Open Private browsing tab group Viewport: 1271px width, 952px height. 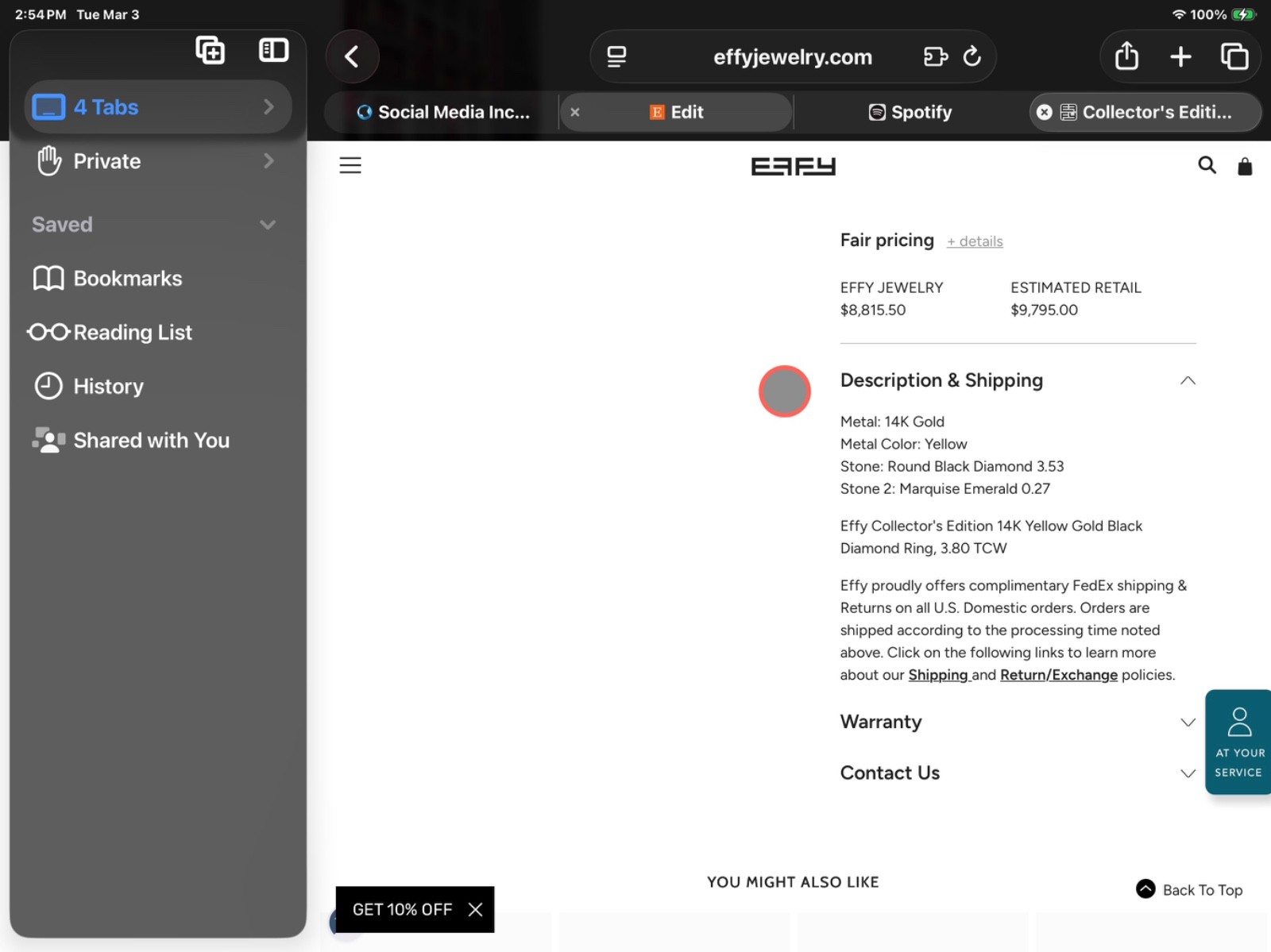click(158, 161)
